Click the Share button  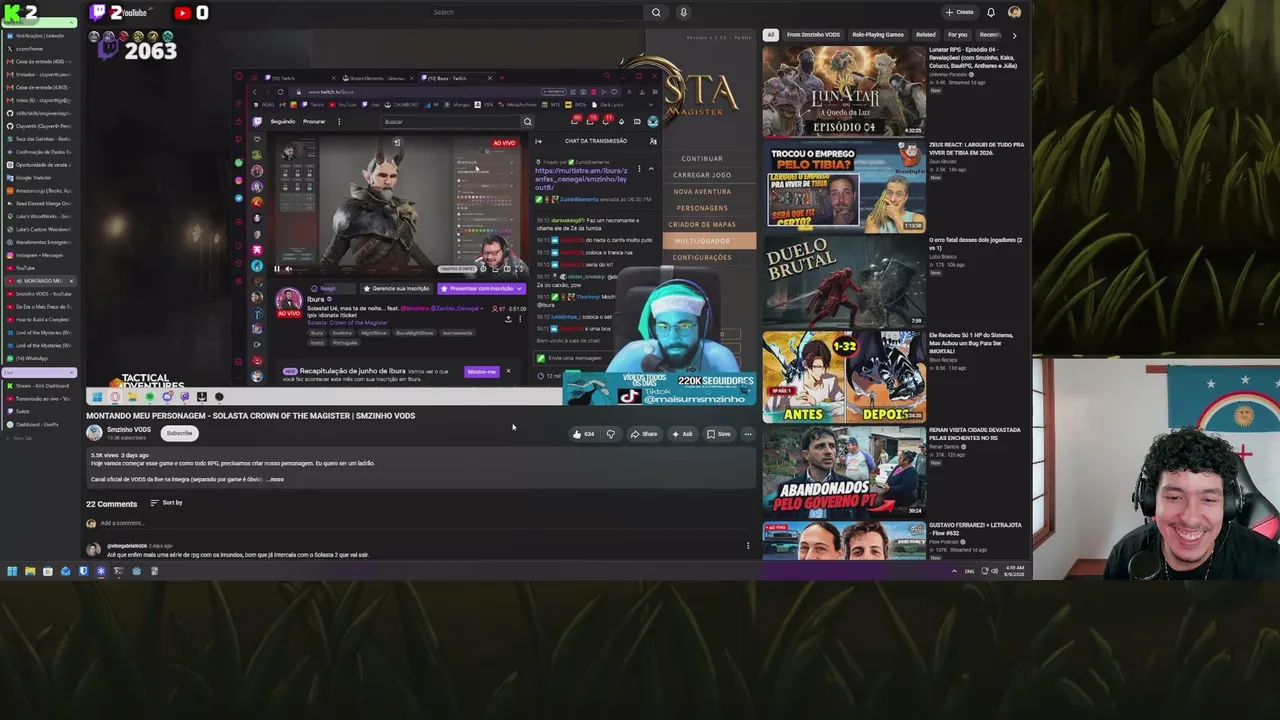pyautogui.click(x=643, y=434)
